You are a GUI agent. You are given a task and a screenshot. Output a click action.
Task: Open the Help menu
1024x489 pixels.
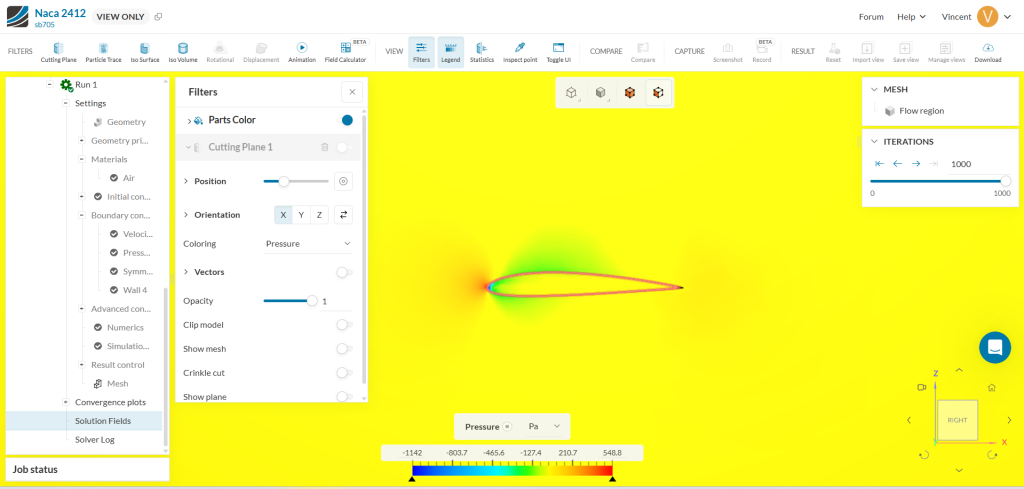pyautogui.click(x=911, y=17)
